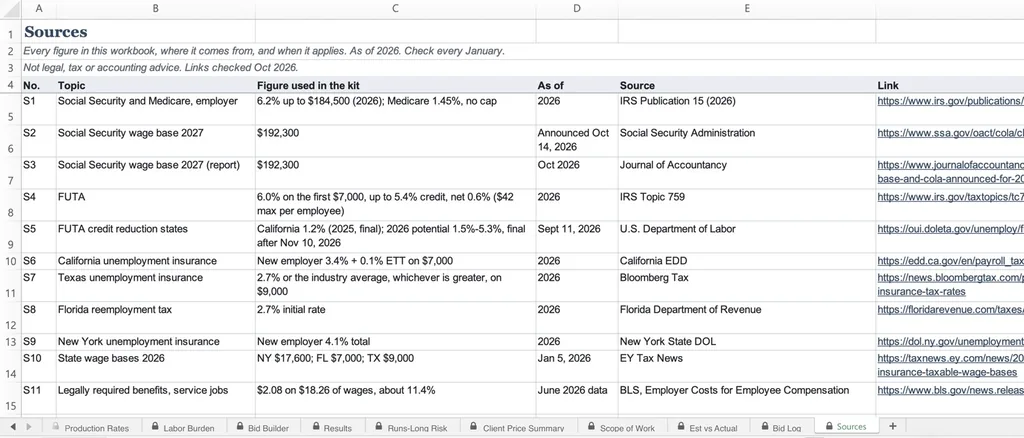Select cell 'U.S. Department of Labor'
The image size is (1024, 438).
tap(746, 237)
